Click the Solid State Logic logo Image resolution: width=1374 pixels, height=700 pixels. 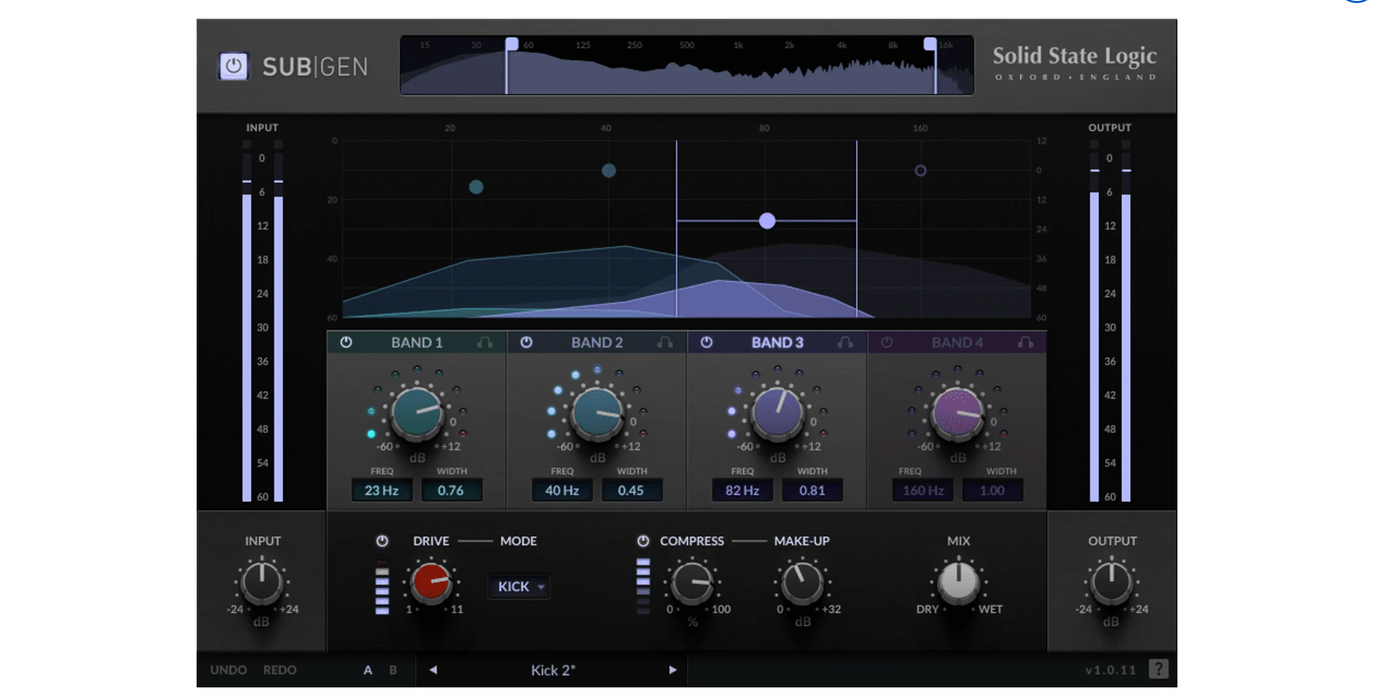(1074, 63)
